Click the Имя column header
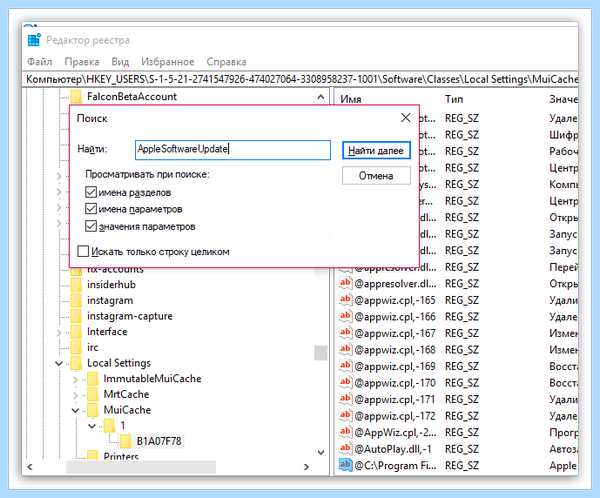This screenshot has width=600, height=498. coord(351,99)
